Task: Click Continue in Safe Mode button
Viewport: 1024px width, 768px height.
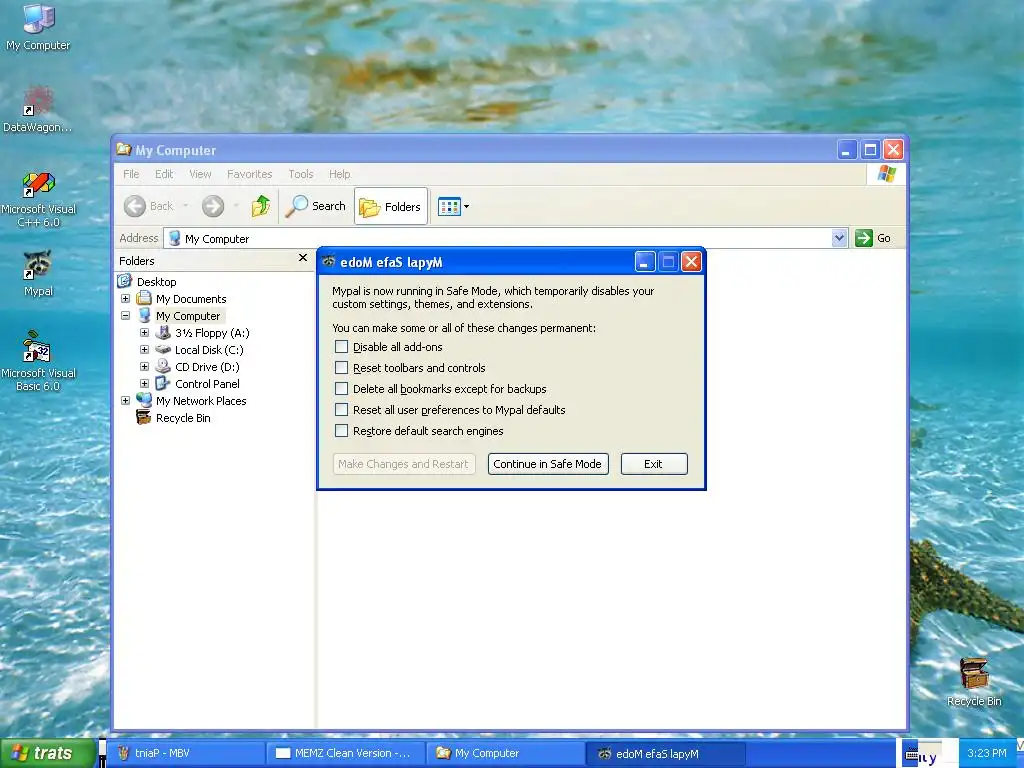Action: click(x=548, y=464)
